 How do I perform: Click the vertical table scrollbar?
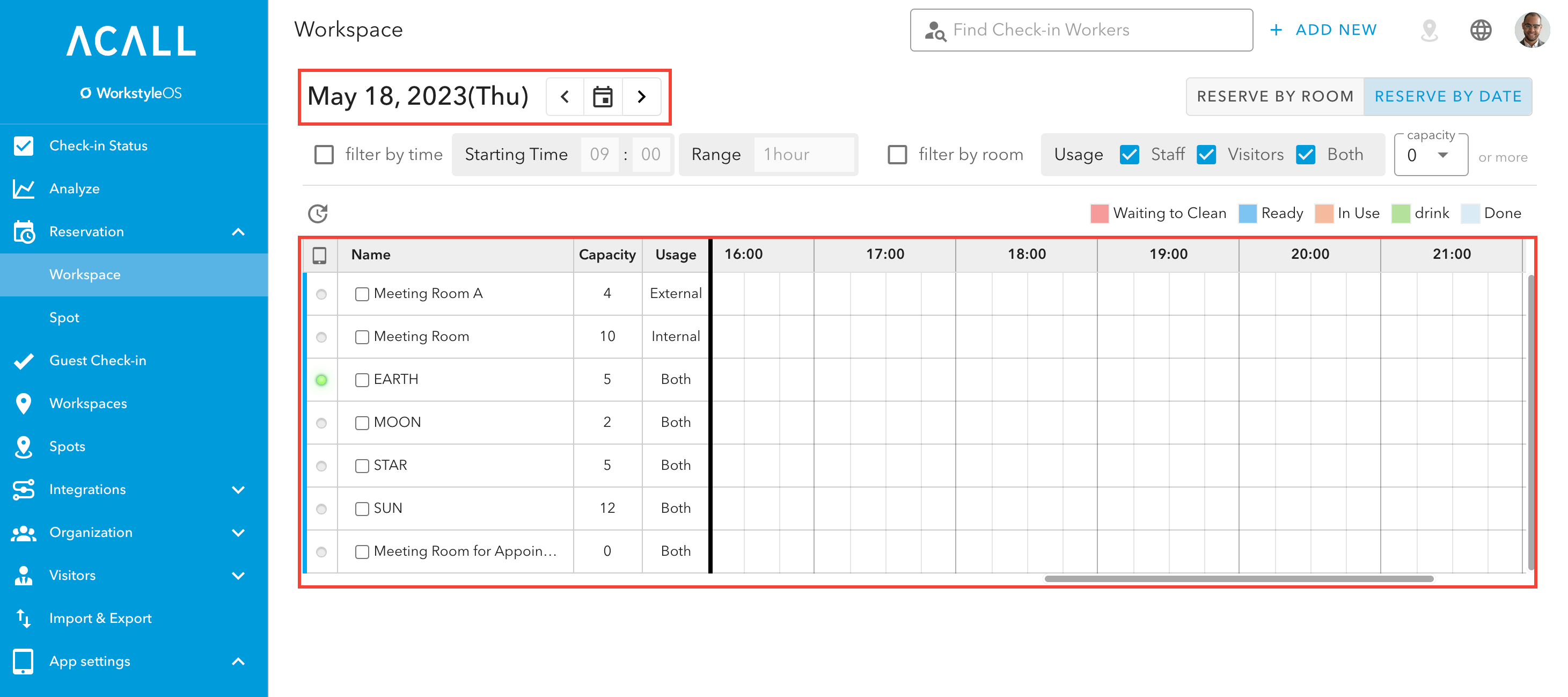1530,422
